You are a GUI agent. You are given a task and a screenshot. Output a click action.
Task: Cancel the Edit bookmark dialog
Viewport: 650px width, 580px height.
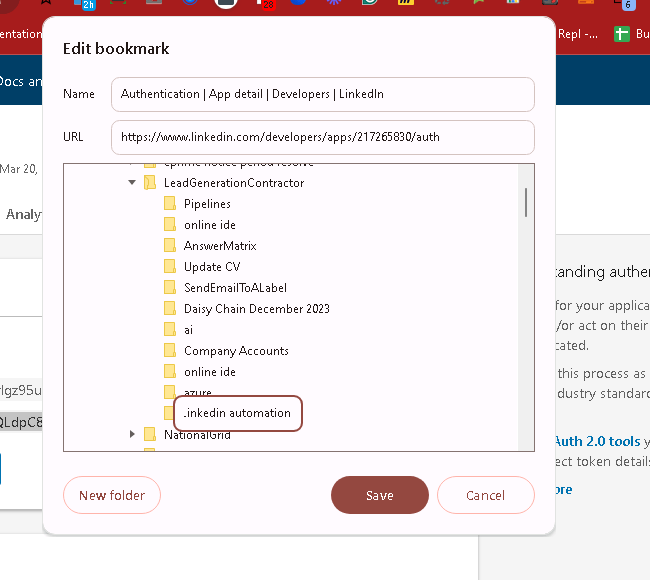486,495
